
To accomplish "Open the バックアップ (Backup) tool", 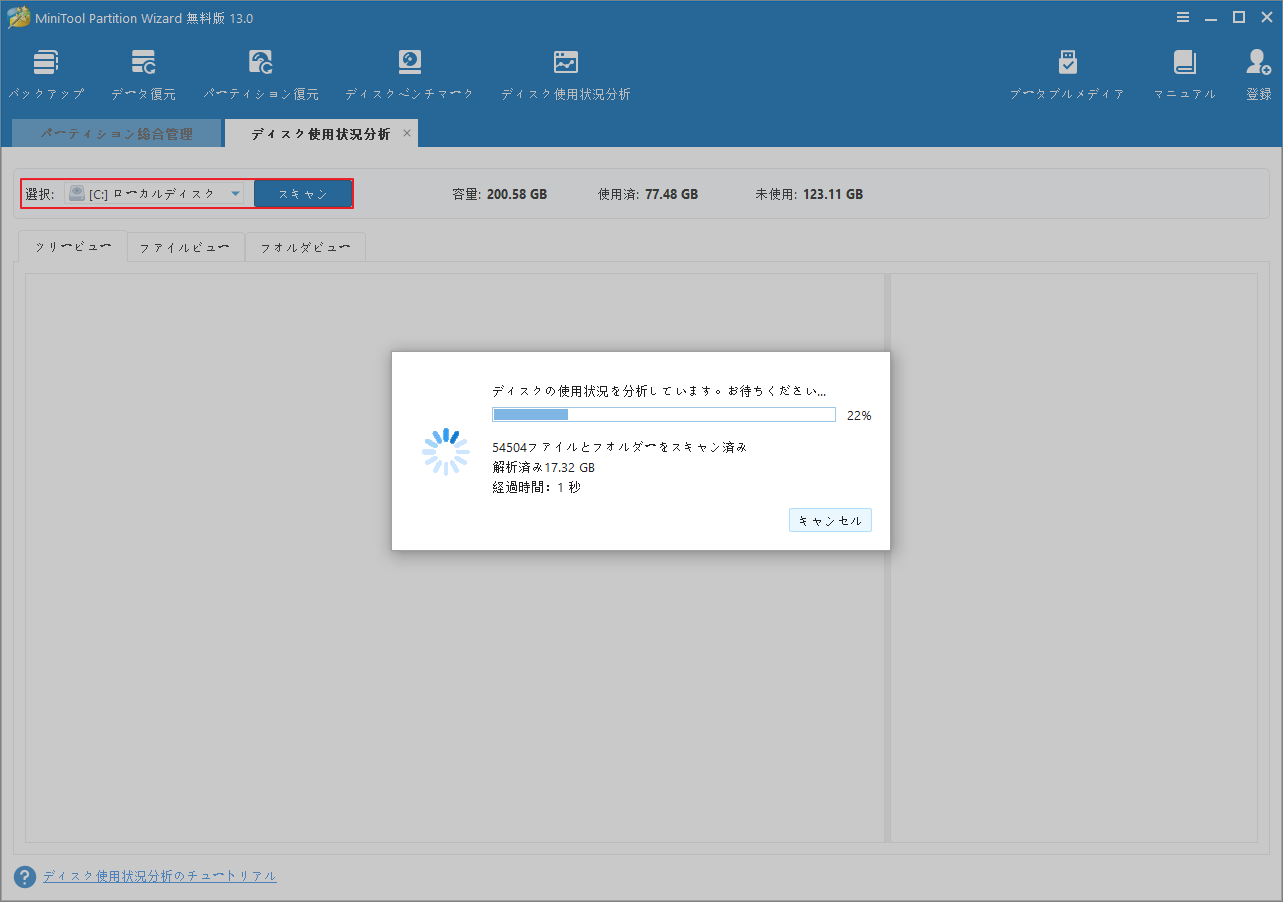I will [x=46, y=72].
